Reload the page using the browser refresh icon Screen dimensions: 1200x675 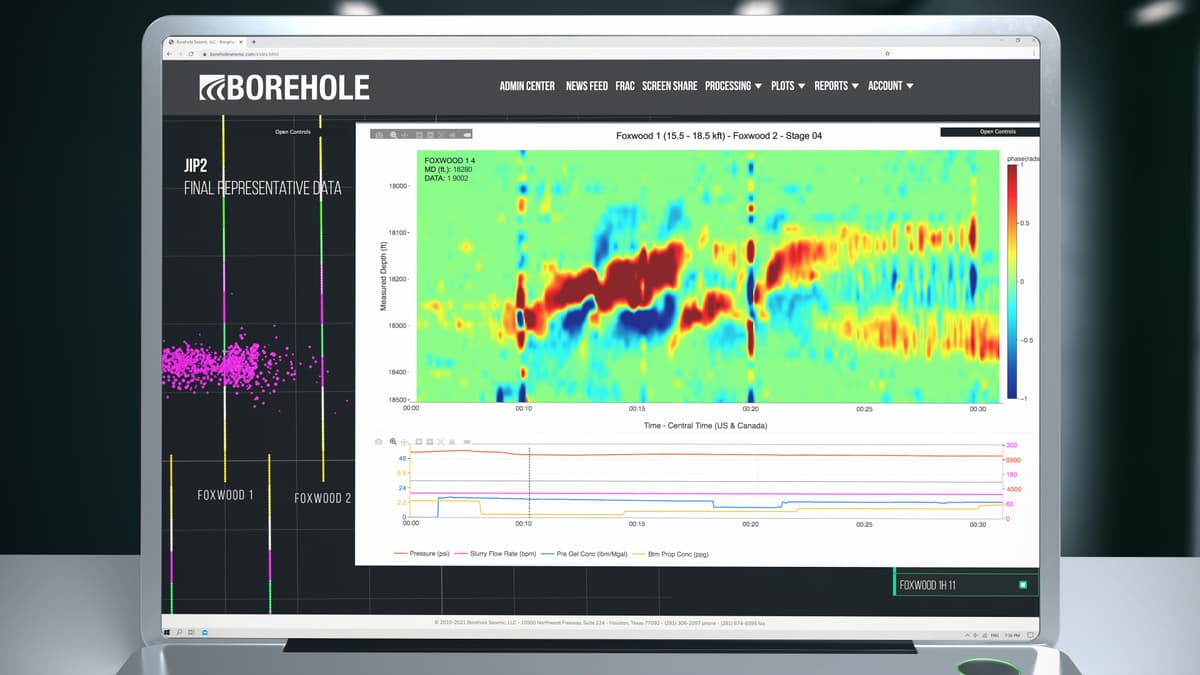click(x=193, y=53)
